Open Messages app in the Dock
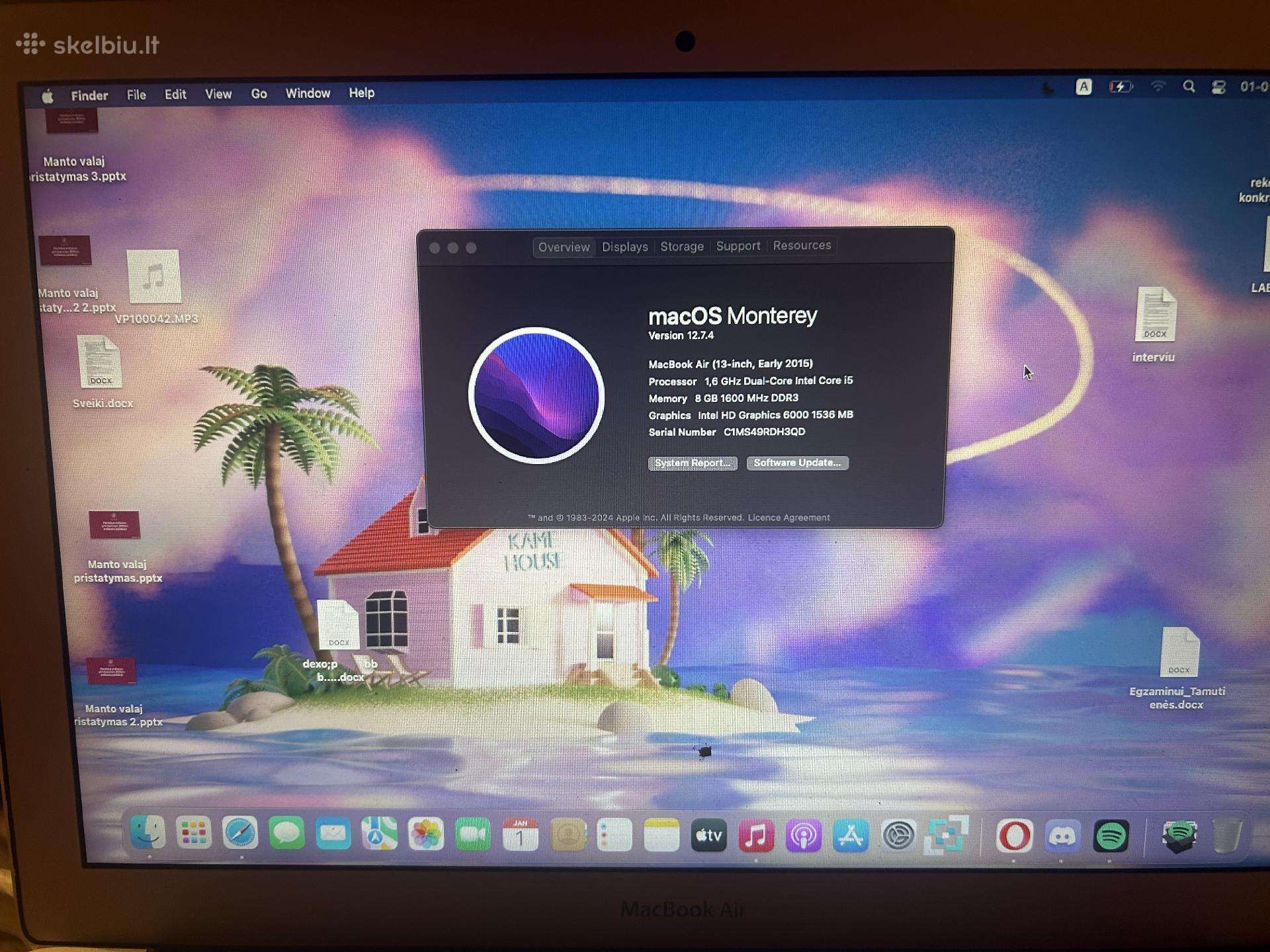 [x=287, y=834]
